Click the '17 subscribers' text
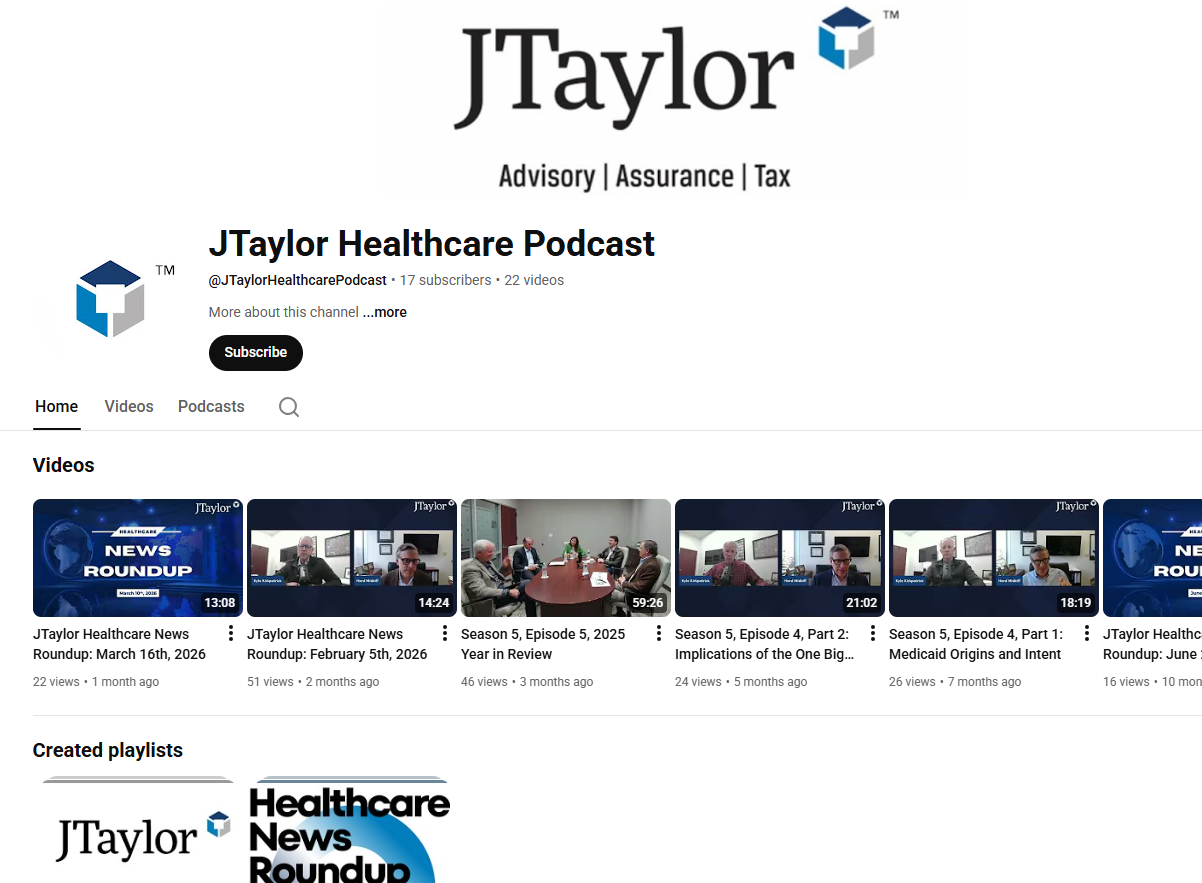This screenshot has height=883, width=1202. point(446,280)
